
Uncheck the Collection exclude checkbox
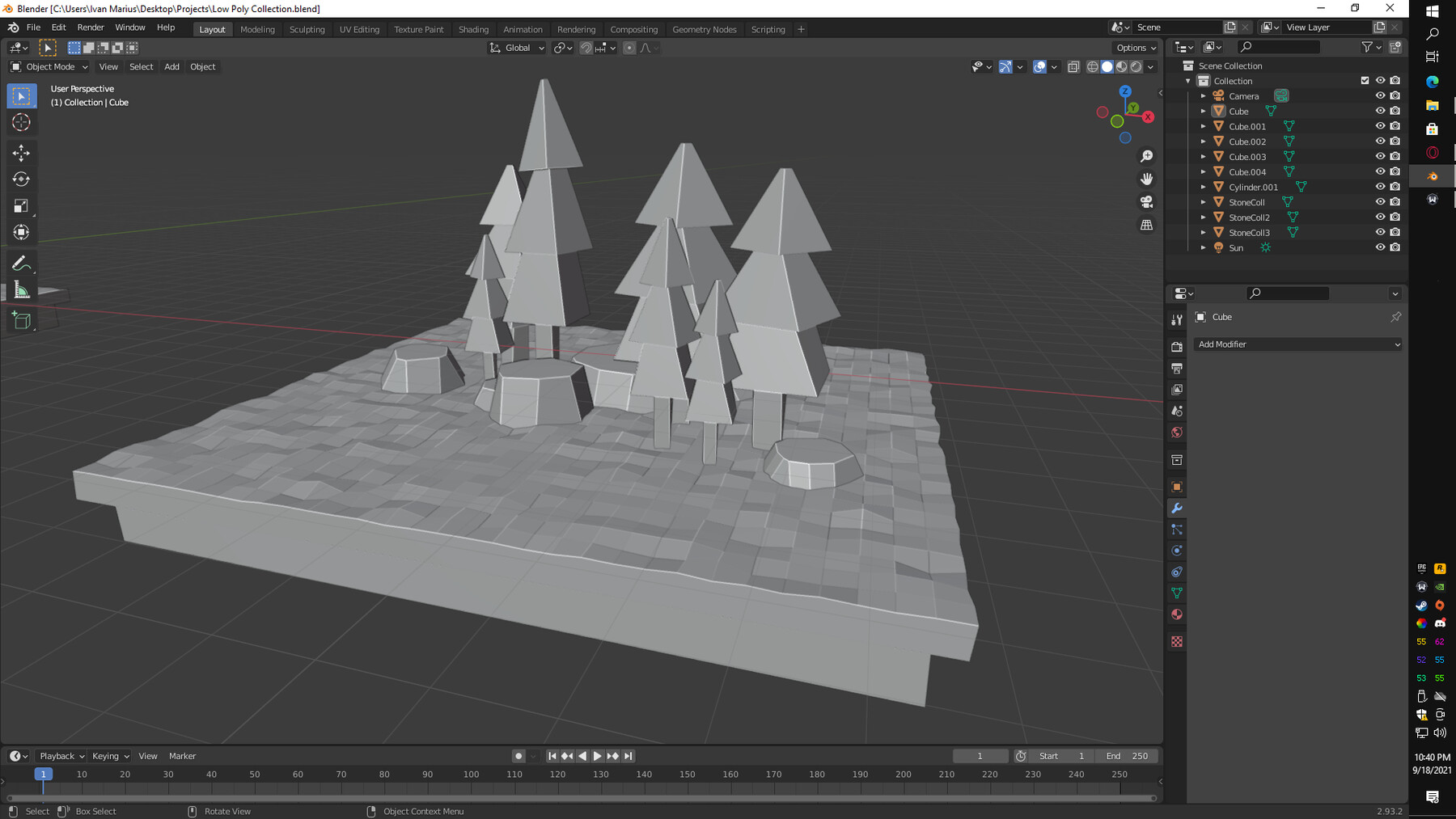tap(1365, 81)
